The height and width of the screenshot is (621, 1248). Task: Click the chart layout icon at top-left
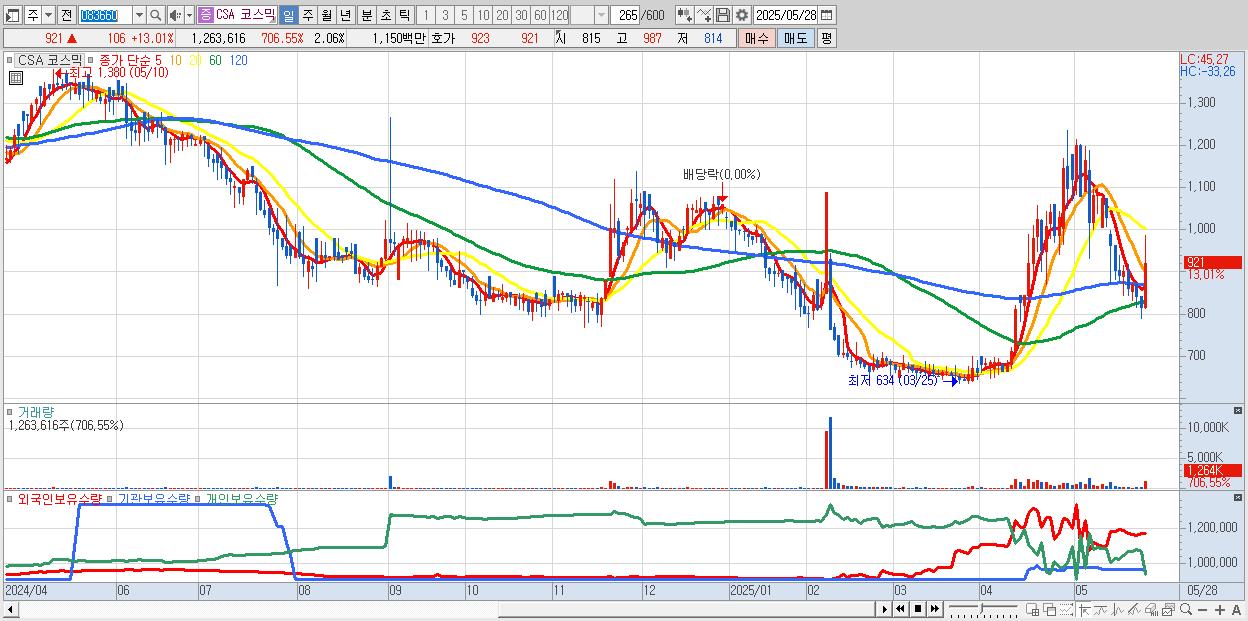pyautogui.click(x=12, y=15)
